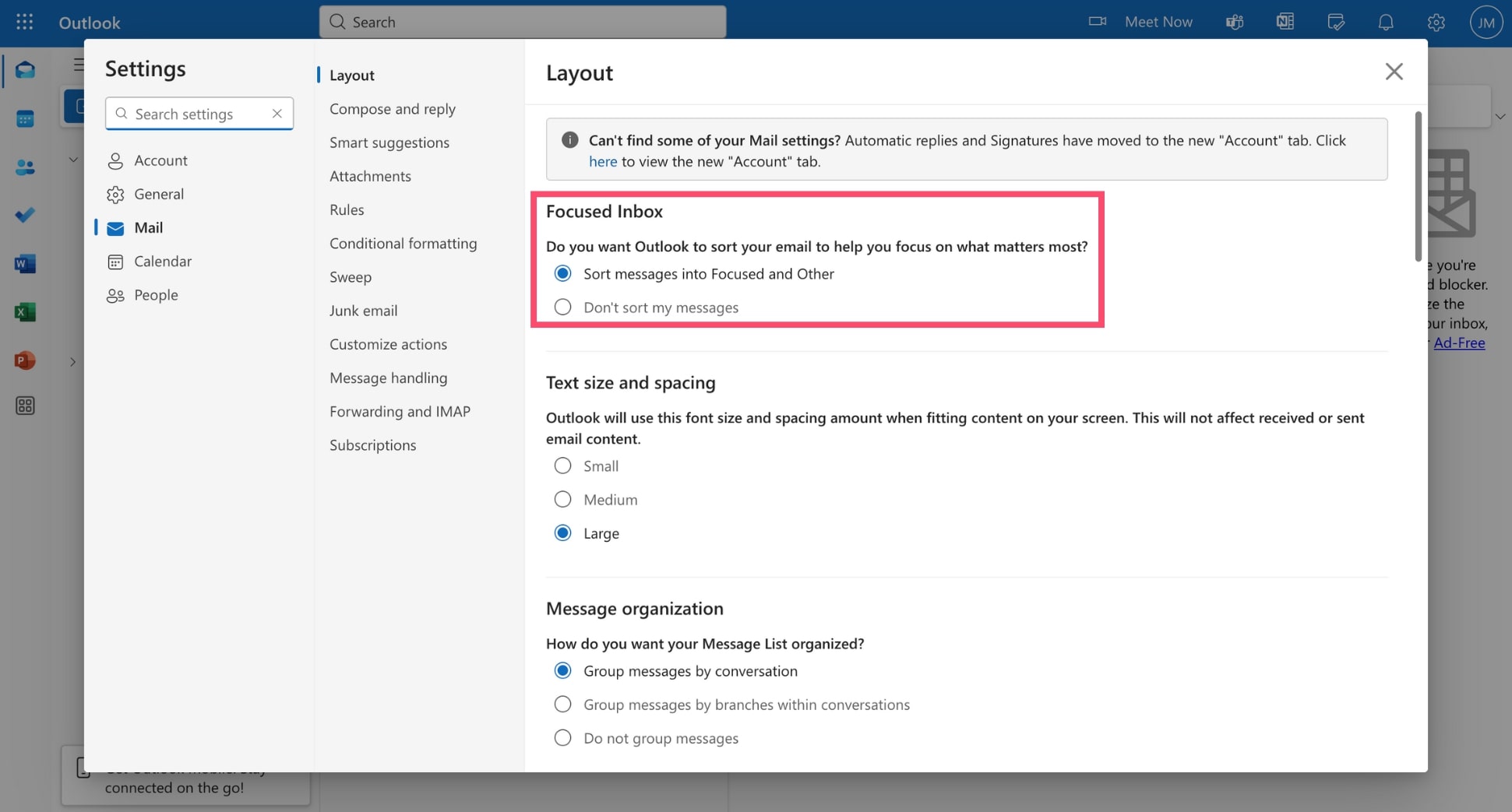Enable Group messages by branches within conversations
1512x812 pixels.
point(562,704)
